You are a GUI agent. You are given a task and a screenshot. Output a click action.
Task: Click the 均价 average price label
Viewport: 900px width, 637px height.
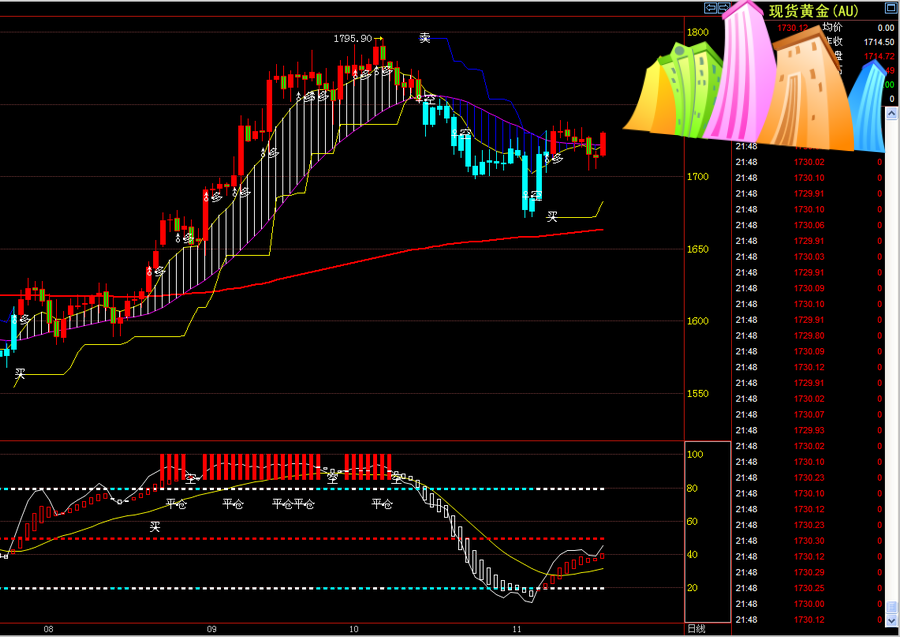point(832,27)
